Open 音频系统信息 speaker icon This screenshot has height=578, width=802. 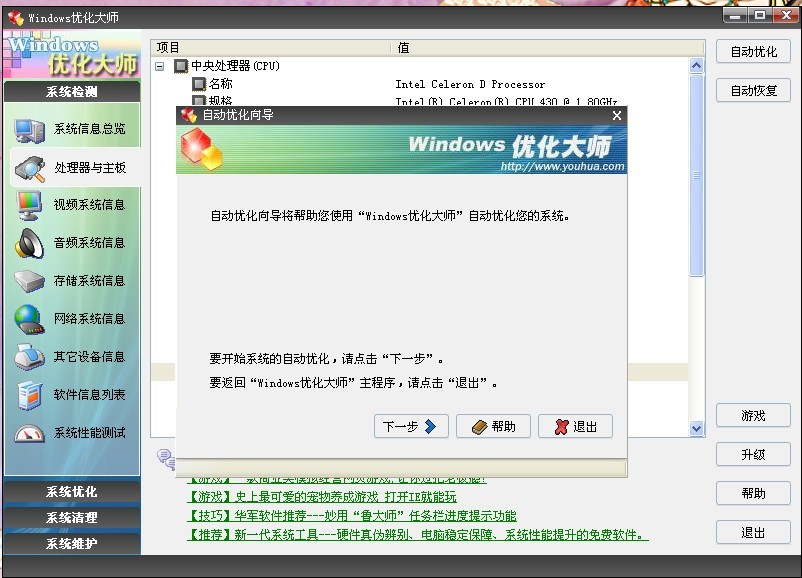pos(29,243)
